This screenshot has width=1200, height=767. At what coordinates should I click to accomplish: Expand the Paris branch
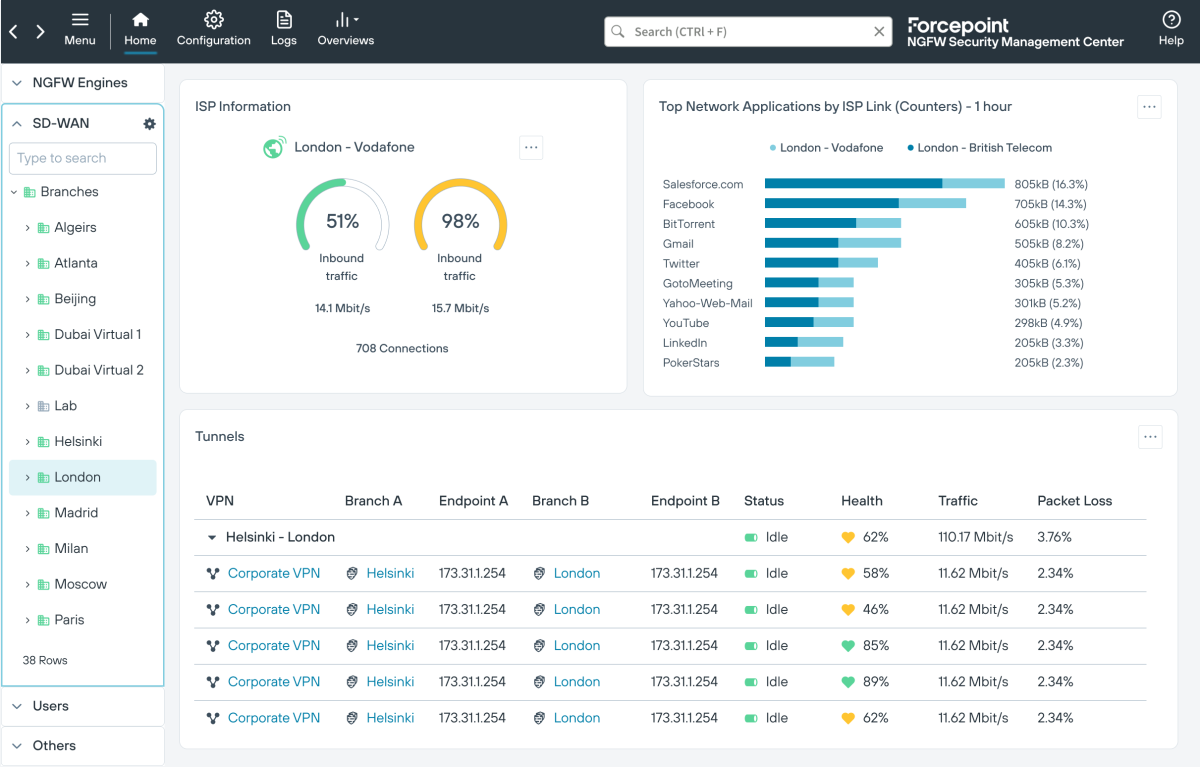(x=27, y=621)
